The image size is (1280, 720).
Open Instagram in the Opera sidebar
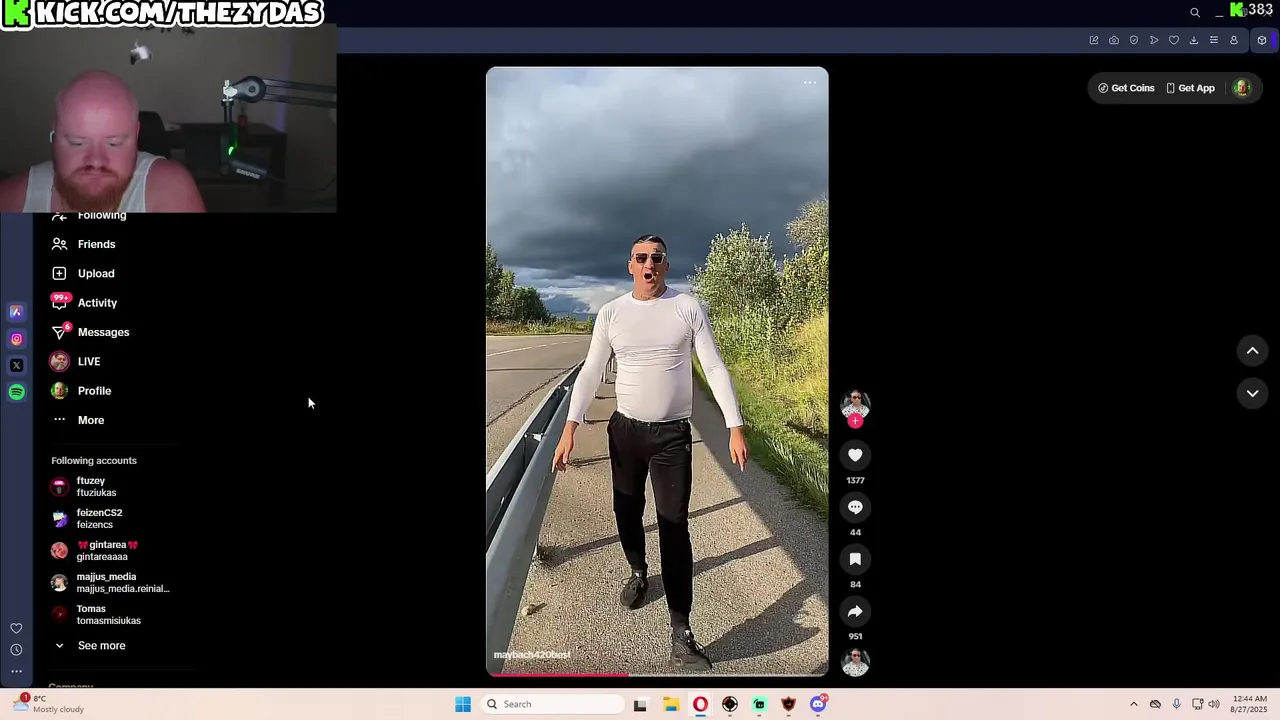[16, 339]
